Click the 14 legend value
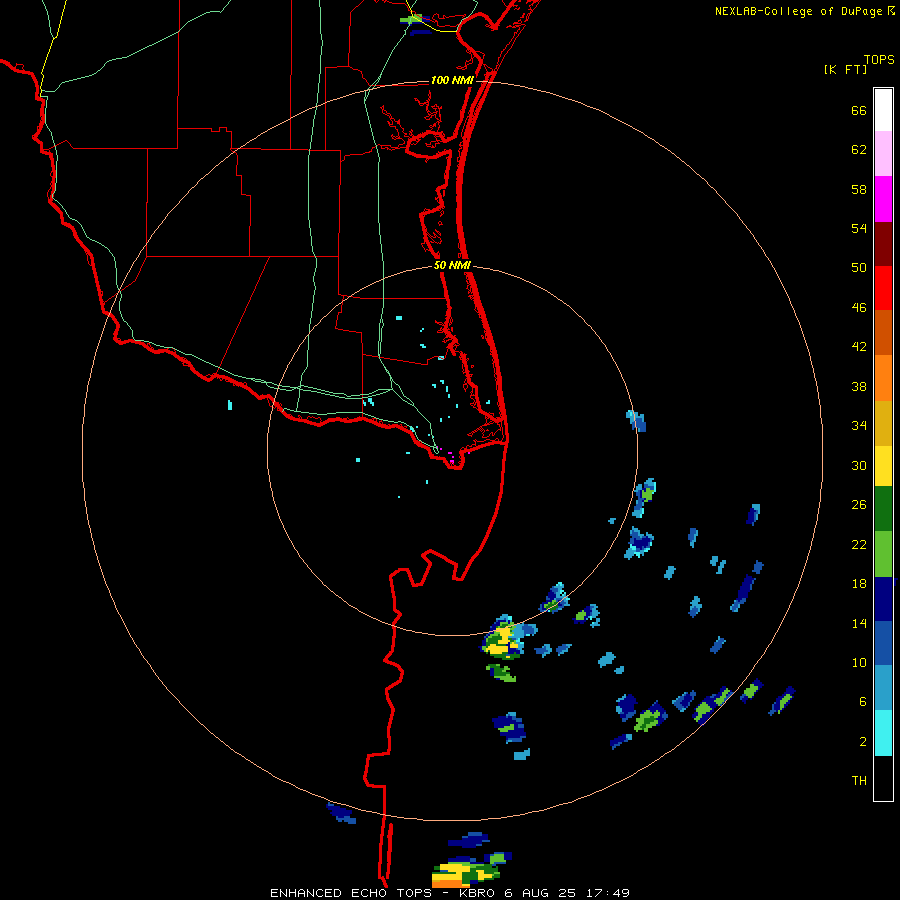This screenshot has width=900, height=900. 859,623
